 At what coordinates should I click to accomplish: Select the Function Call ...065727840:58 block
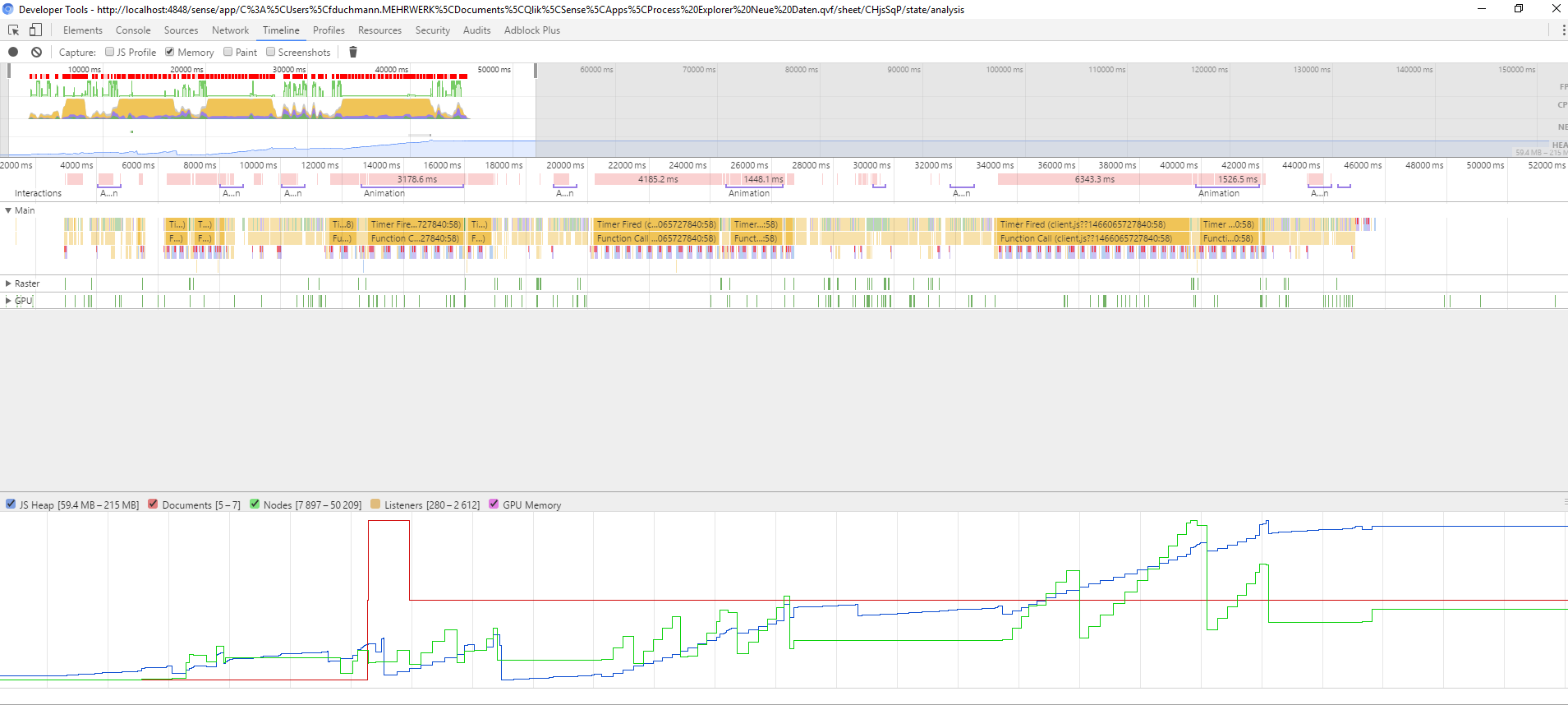pyautogui.click(x=655, y=238)
